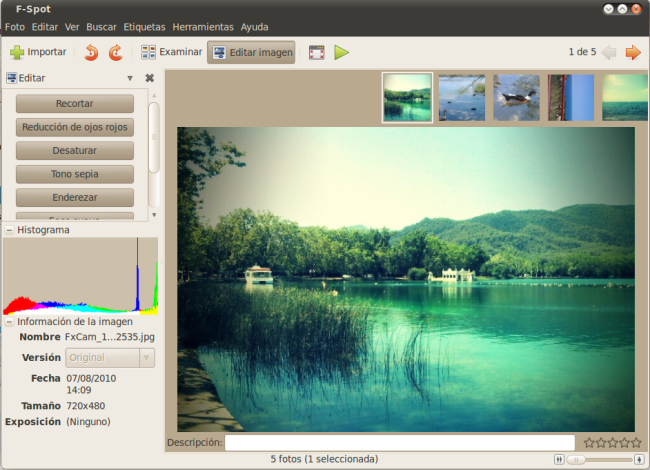Select the fifth sea horizon thumbnail
The width and height of the screenshot is (650, 470).
[625, 98]
